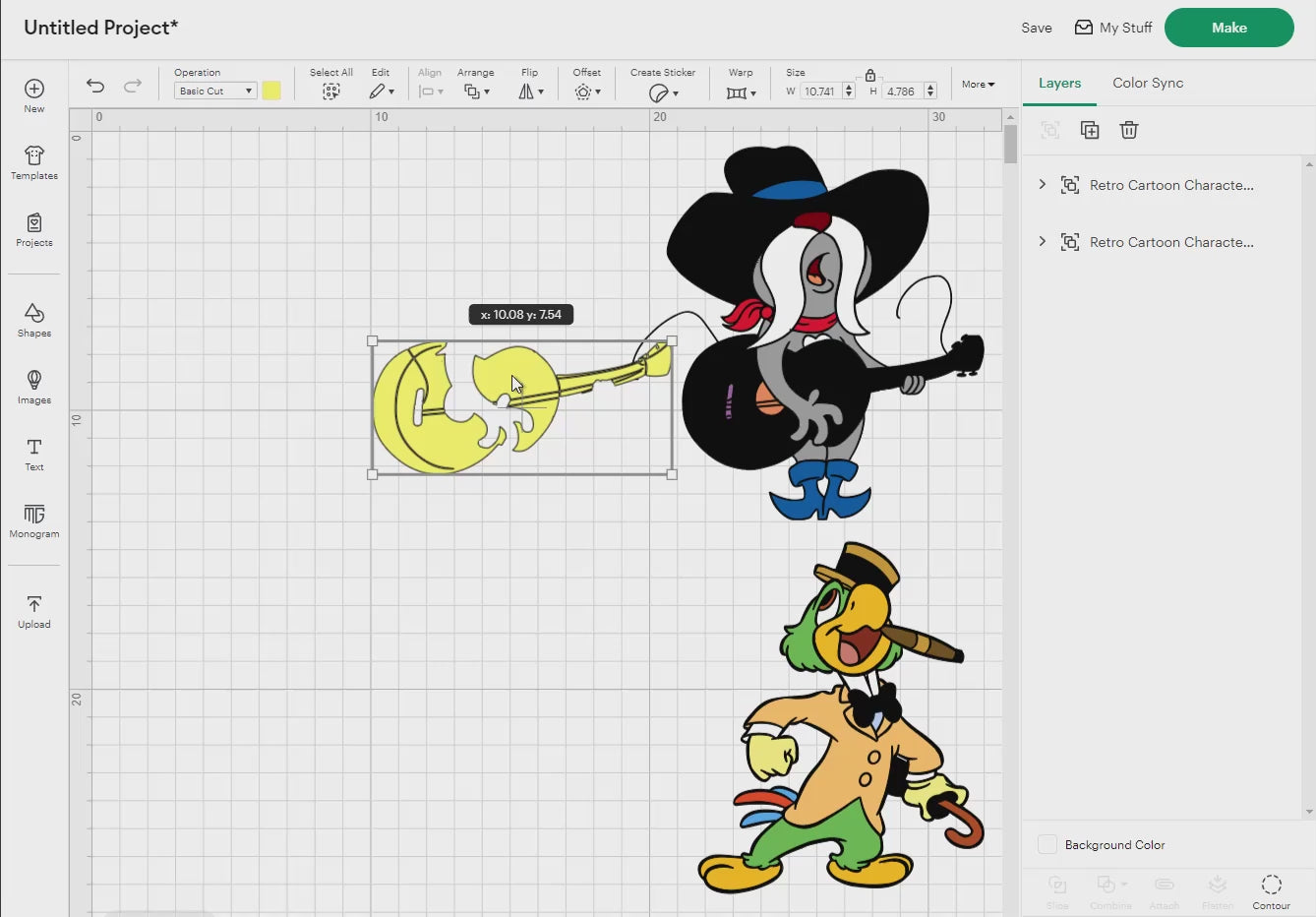
Task: Select the parrot character on canvas
Action: click(839, 716)
